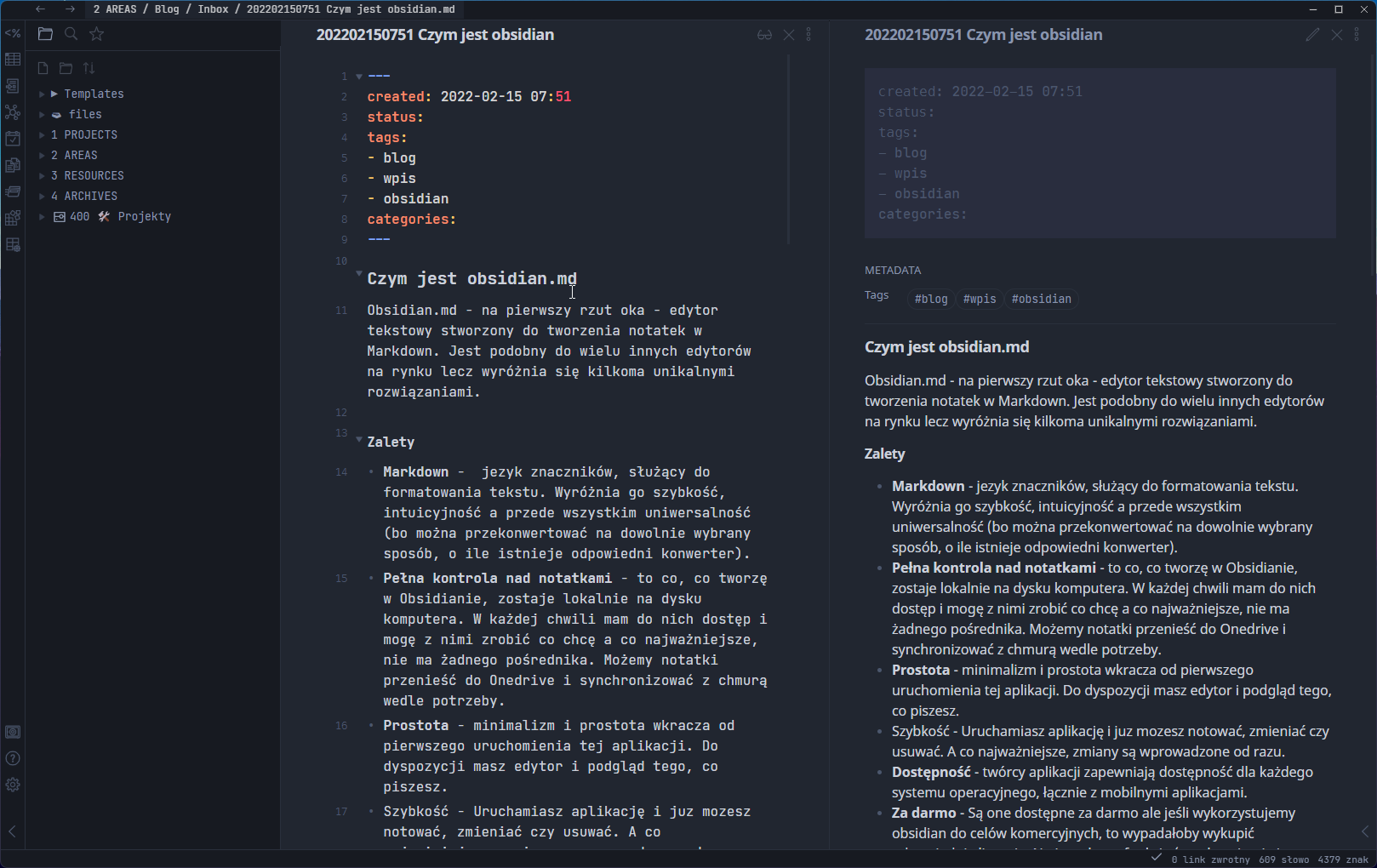
Task: Switch the preview pane to edit mode (pencil)
Action: (x=1313, y=35)
